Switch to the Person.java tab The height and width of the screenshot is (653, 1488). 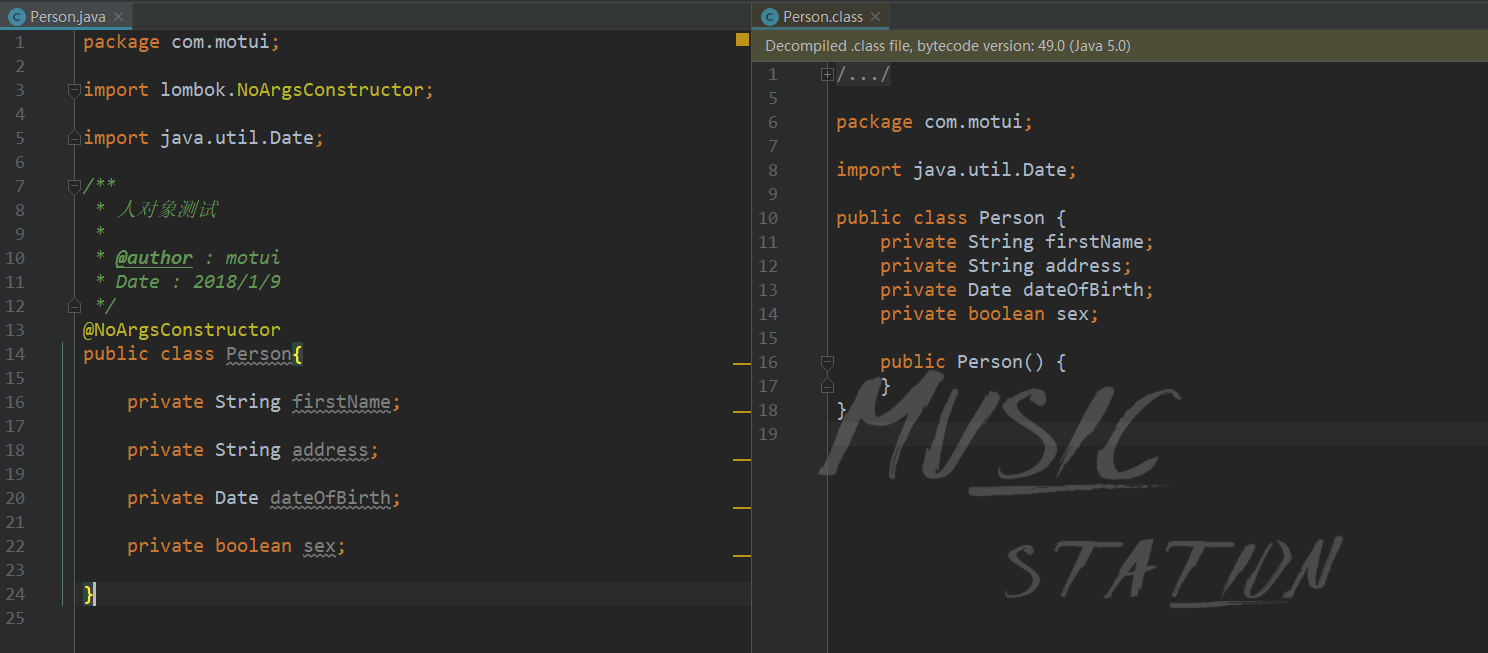pos(68,17)
